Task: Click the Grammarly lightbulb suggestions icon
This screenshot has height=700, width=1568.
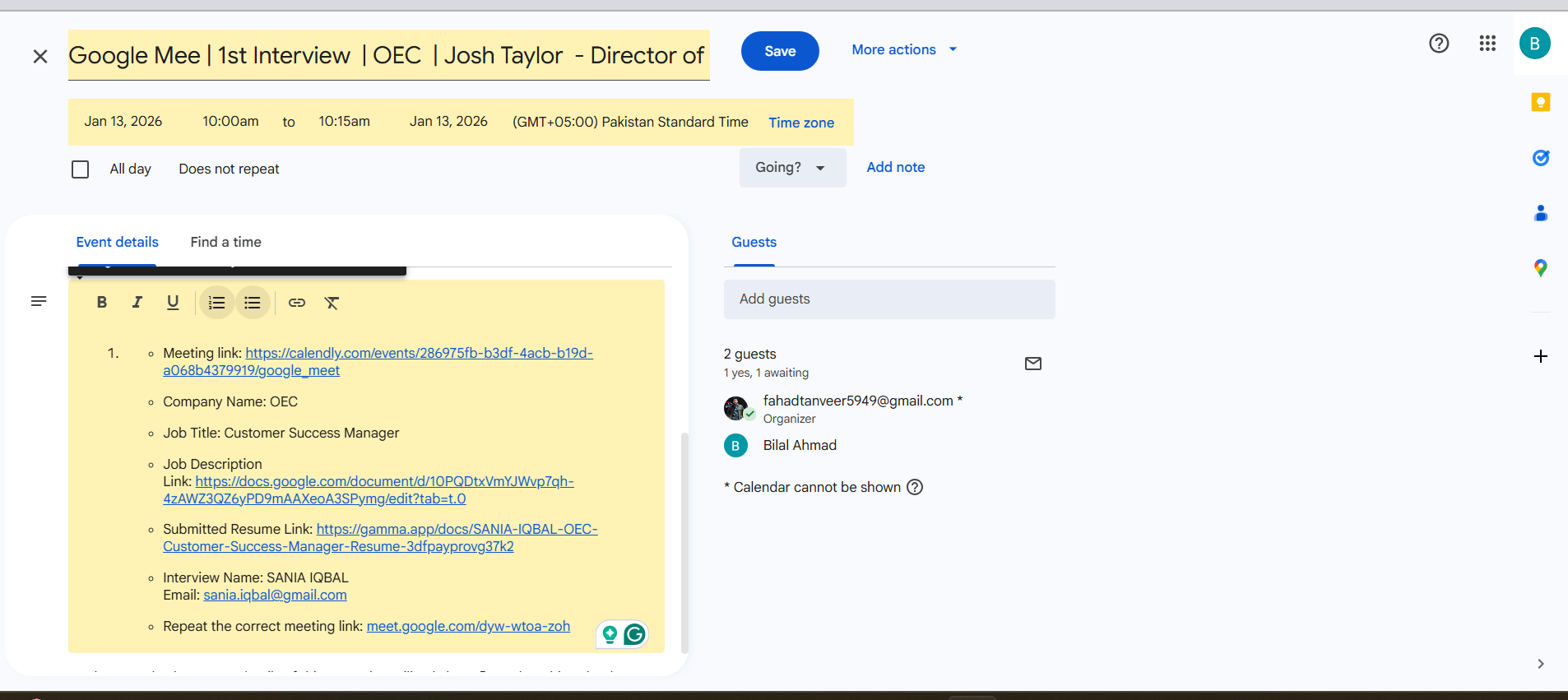Action: tap(610, 634)
